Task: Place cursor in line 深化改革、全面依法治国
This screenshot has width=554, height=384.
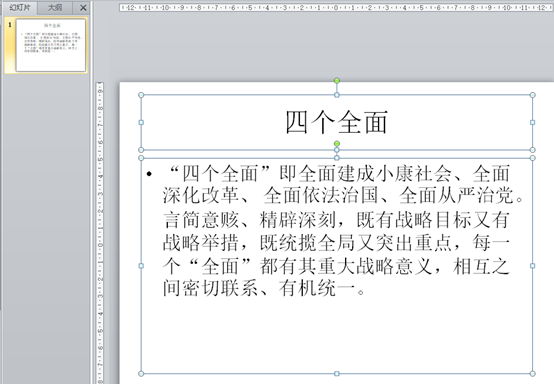Action: (343, 195)
